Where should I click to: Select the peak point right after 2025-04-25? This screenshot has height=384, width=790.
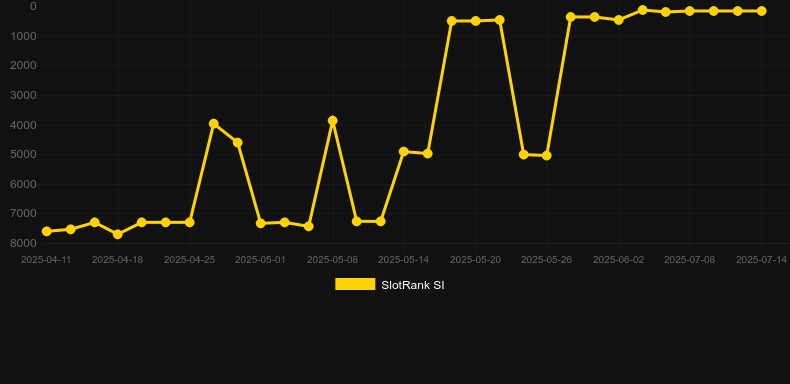tap(214, 123)
